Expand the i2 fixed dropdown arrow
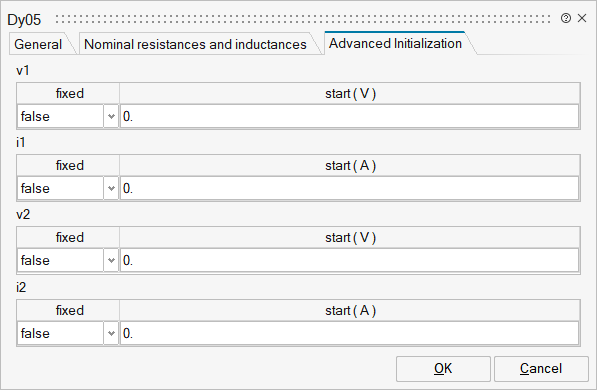Image resolution: width=597 pixels, height=390 pixels. (x=111, y=334)
